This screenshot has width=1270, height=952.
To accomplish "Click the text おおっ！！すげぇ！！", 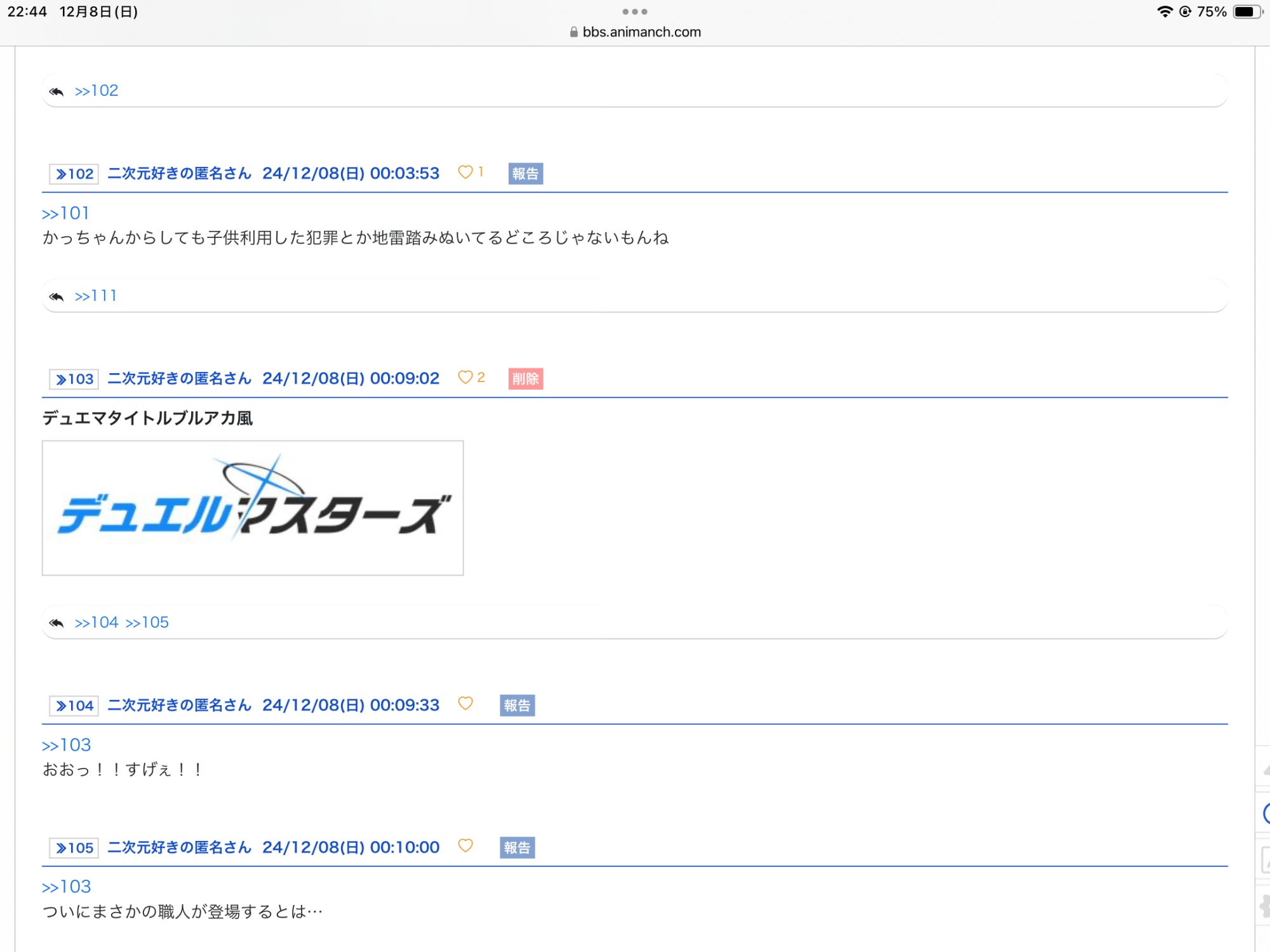I will [x=123, y=770].
